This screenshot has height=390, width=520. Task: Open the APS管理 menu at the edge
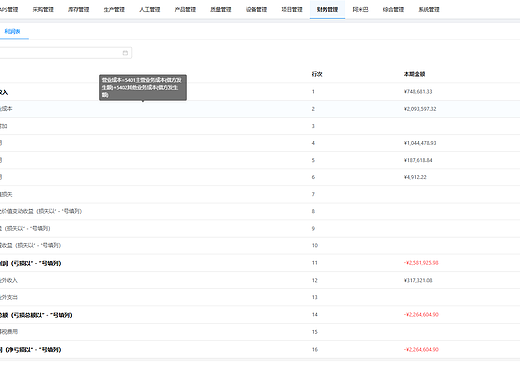[x=9, y=9]
